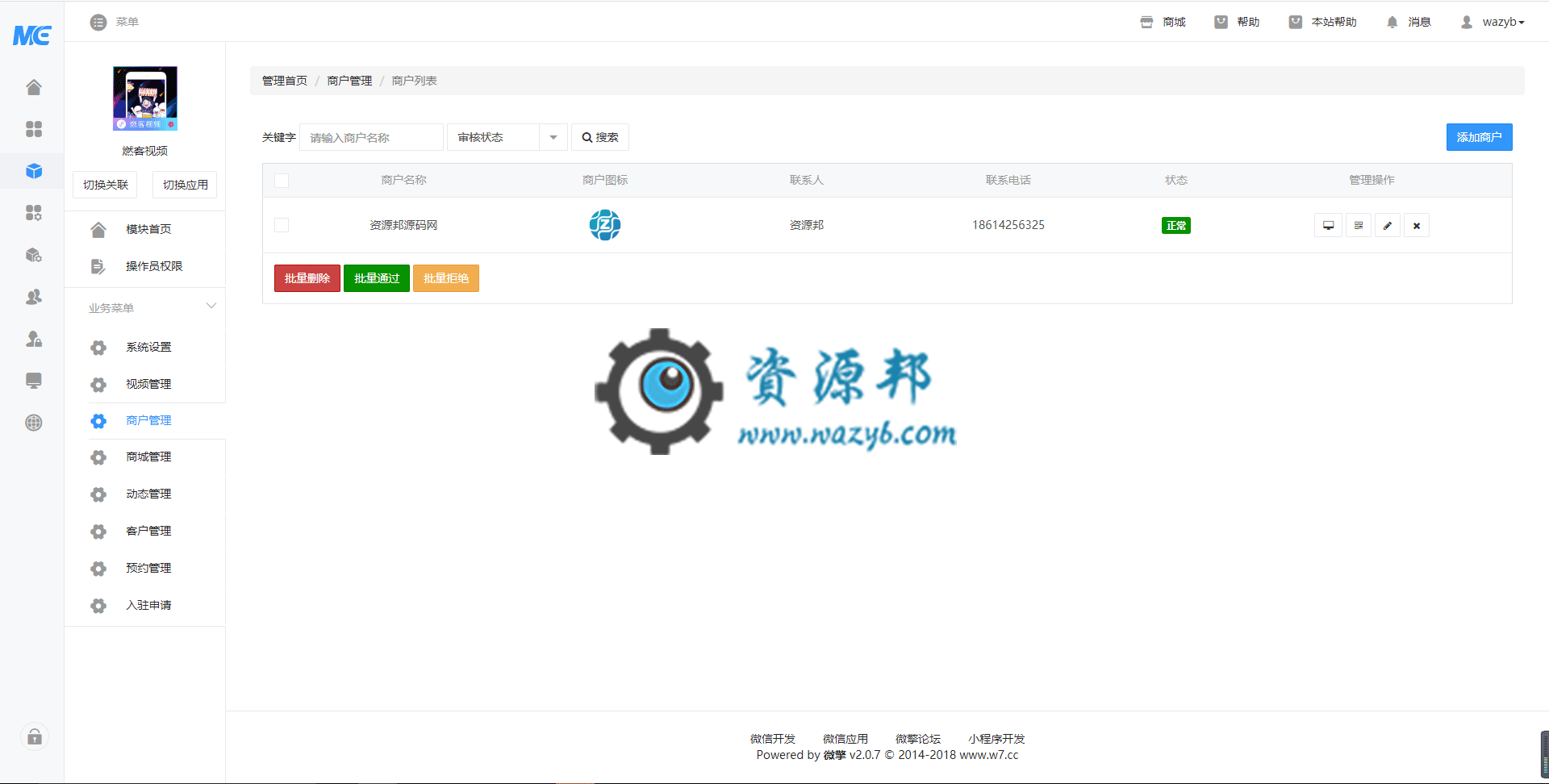The image size is (1549, 784).
Task: Click the monitor icon in left rail
Action: point(34,381)
